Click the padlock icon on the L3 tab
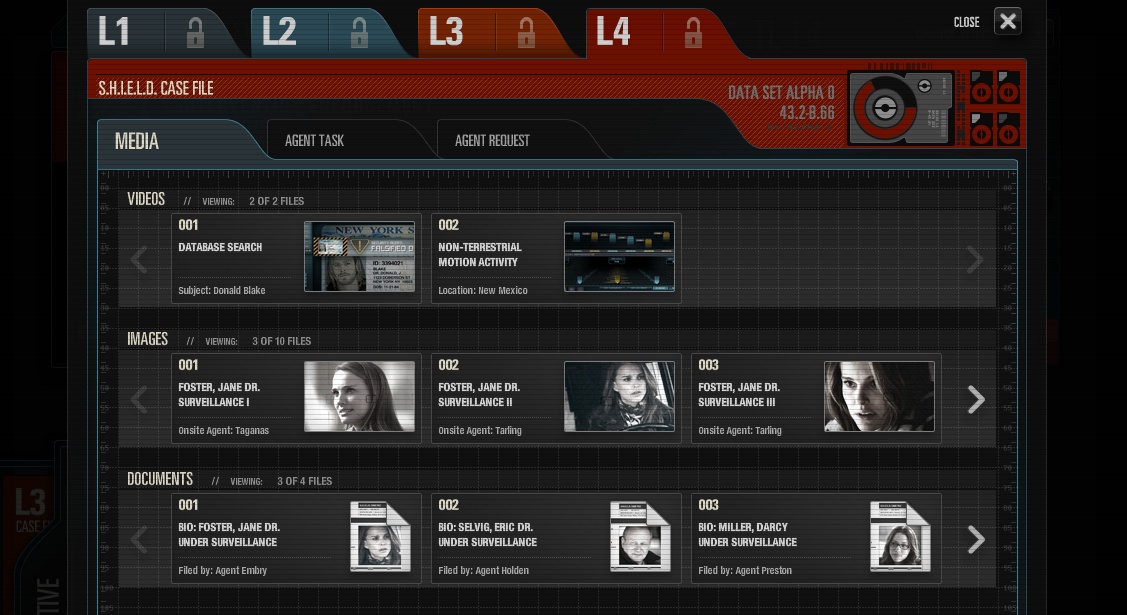The height and width of the screenshot is (615, 1127). 526,34
